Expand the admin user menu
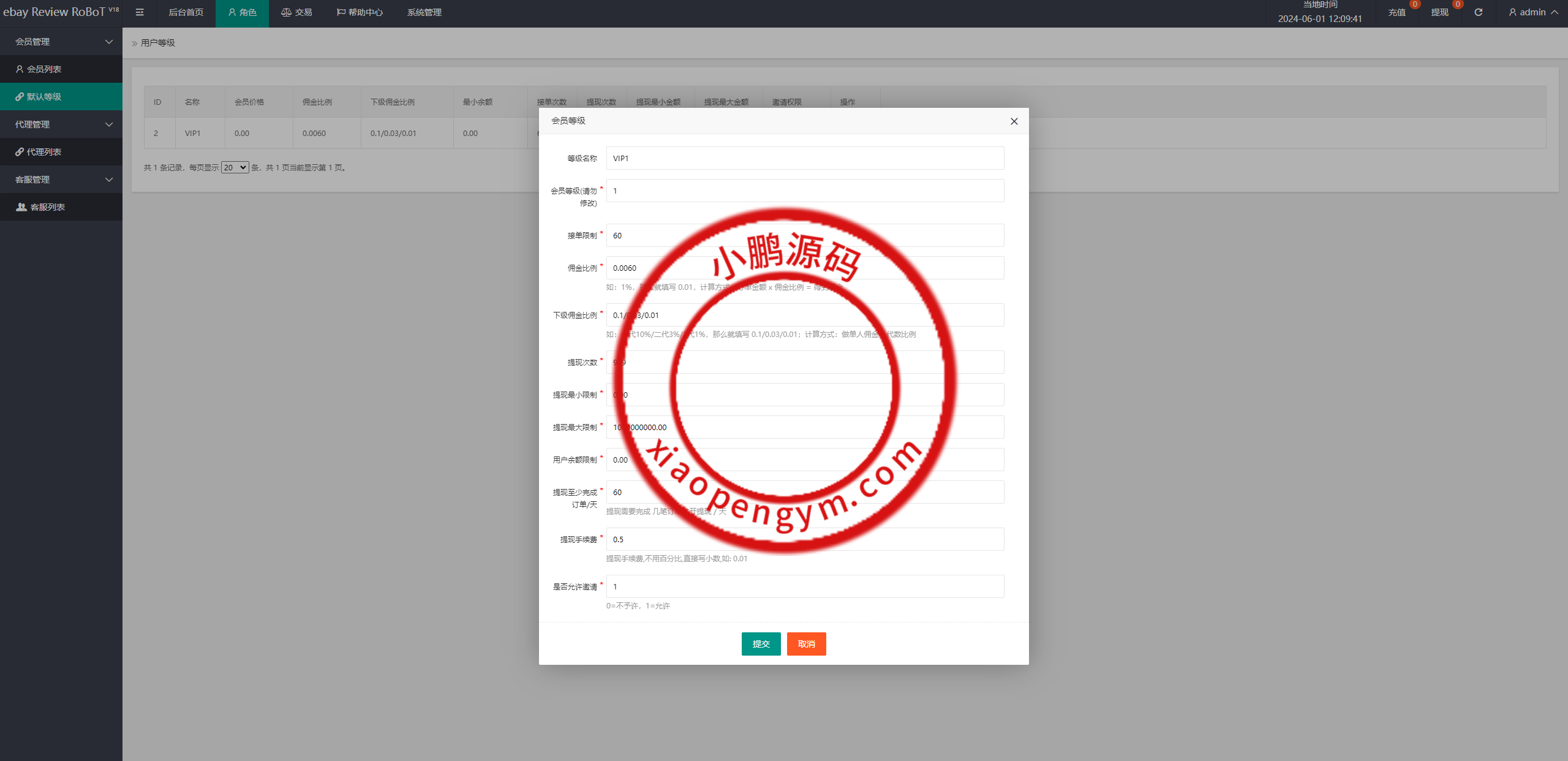 [1533, 12]
